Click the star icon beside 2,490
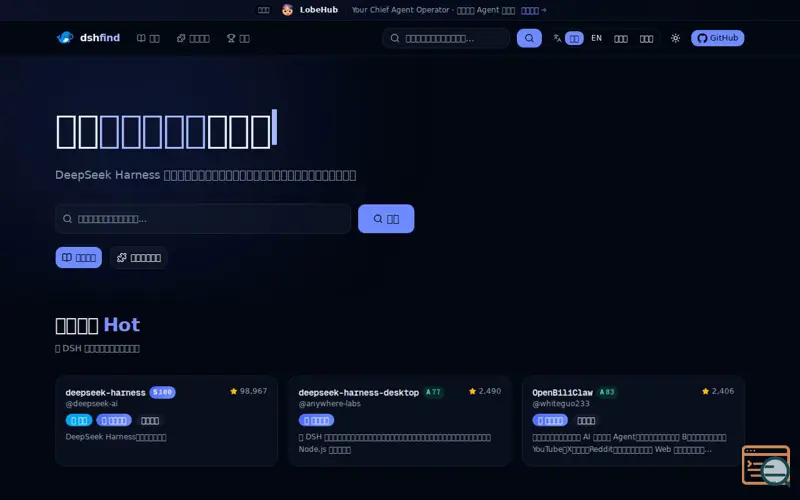The height and width of the screenshot is (500, 800). (472, 391)
